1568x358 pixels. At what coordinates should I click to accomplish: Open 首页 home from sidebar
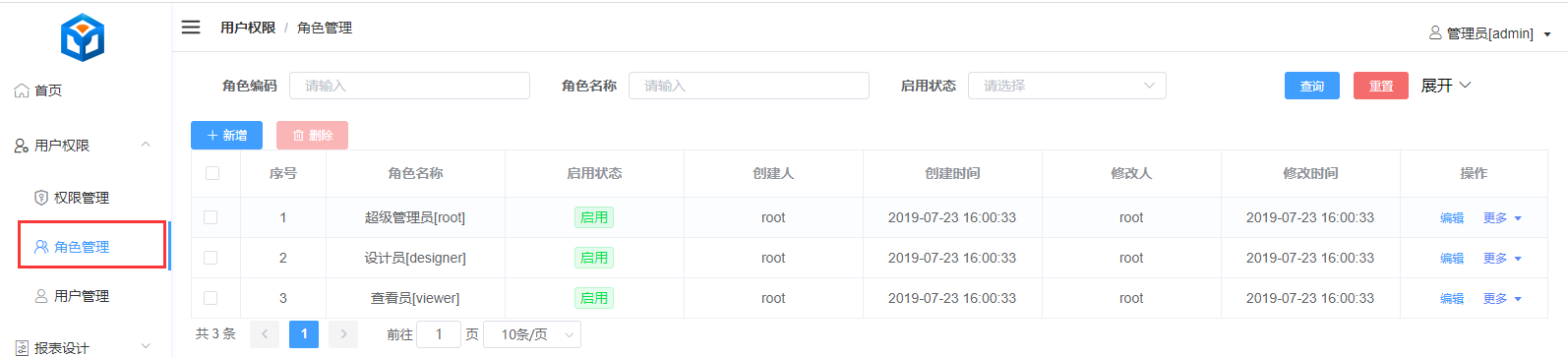[x=38, y=90]
